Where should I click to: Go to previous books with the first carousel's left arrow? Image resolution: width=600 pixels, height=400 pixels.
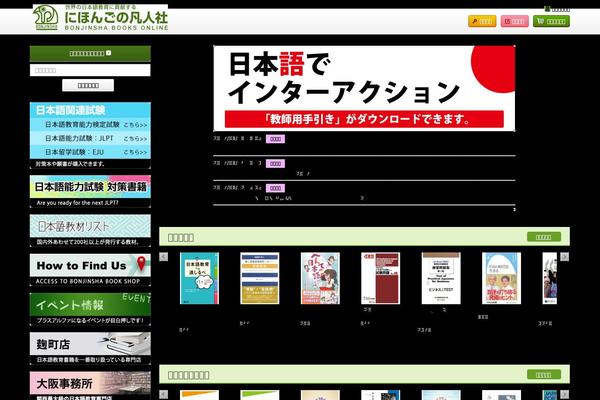click(163, 256)
